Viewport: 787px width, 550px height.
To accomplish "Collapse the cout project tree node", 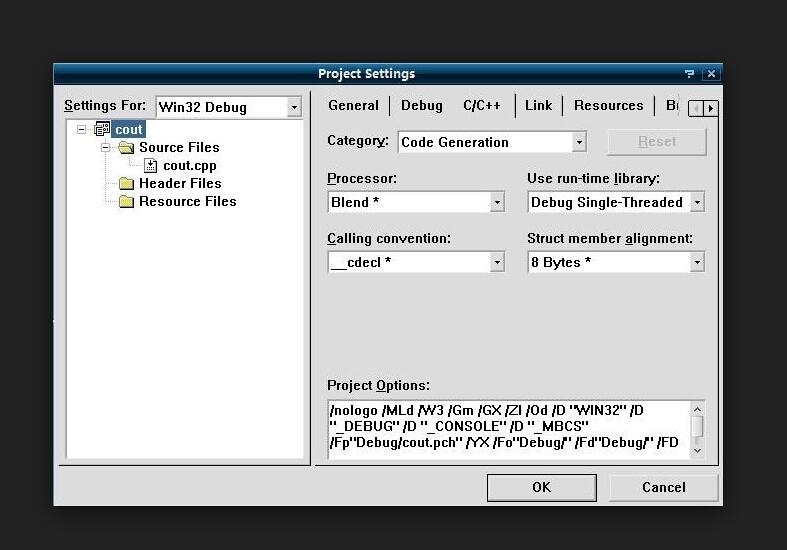I will pyautogui.click(x=83, y=129).
